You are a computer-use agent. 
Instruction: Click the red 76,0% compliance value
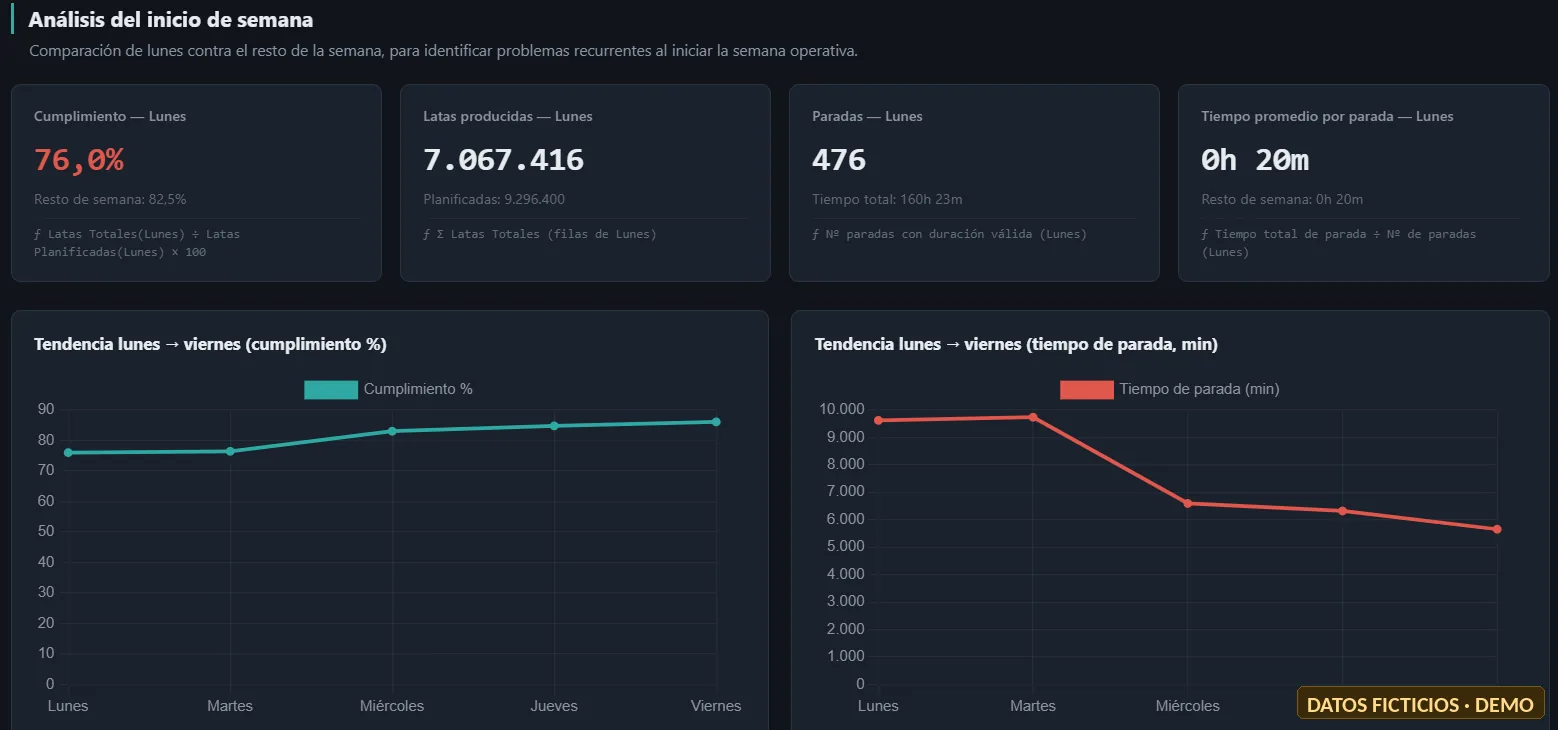click(x=79, y=160)
